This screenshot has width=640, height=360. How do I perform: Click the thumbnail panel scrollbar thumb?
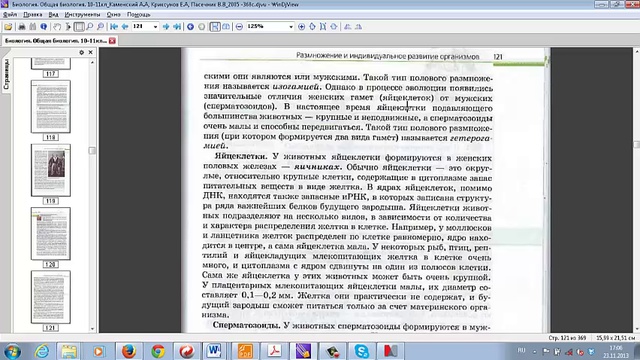[92, 151]
